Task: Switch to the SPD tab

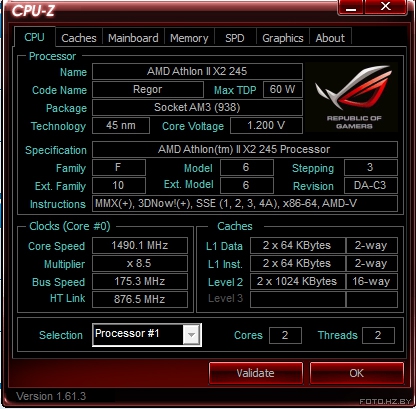Action: coord(235,38)
